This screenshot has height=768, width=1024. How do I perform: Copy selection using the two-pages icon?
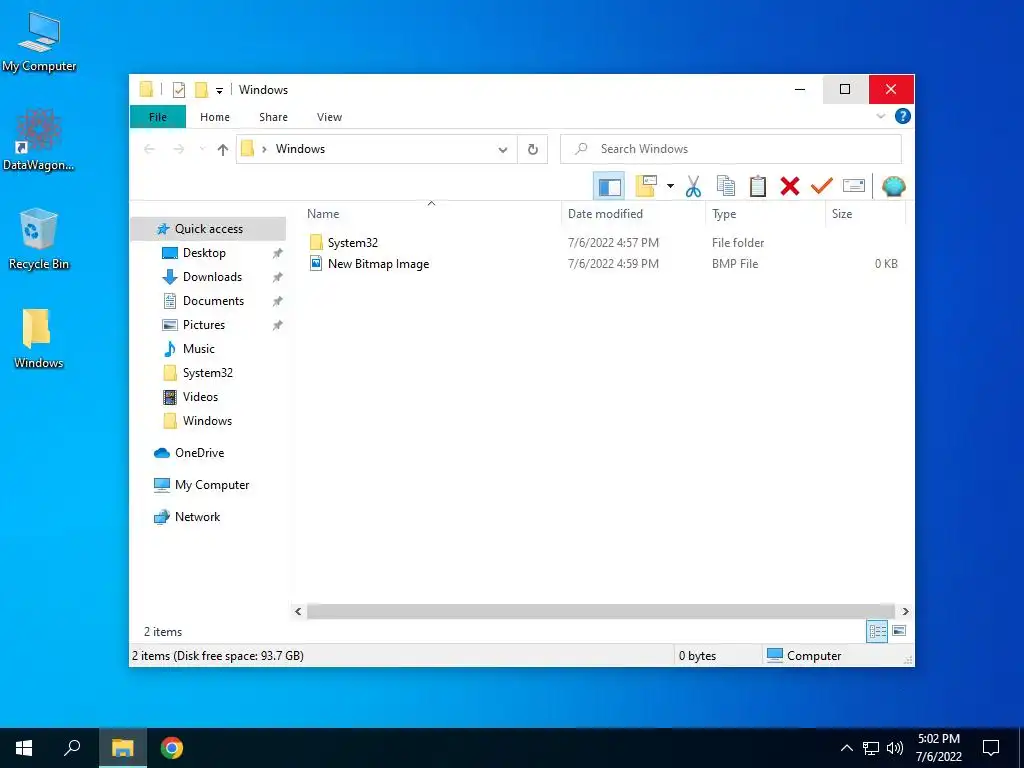click(726, 187)
